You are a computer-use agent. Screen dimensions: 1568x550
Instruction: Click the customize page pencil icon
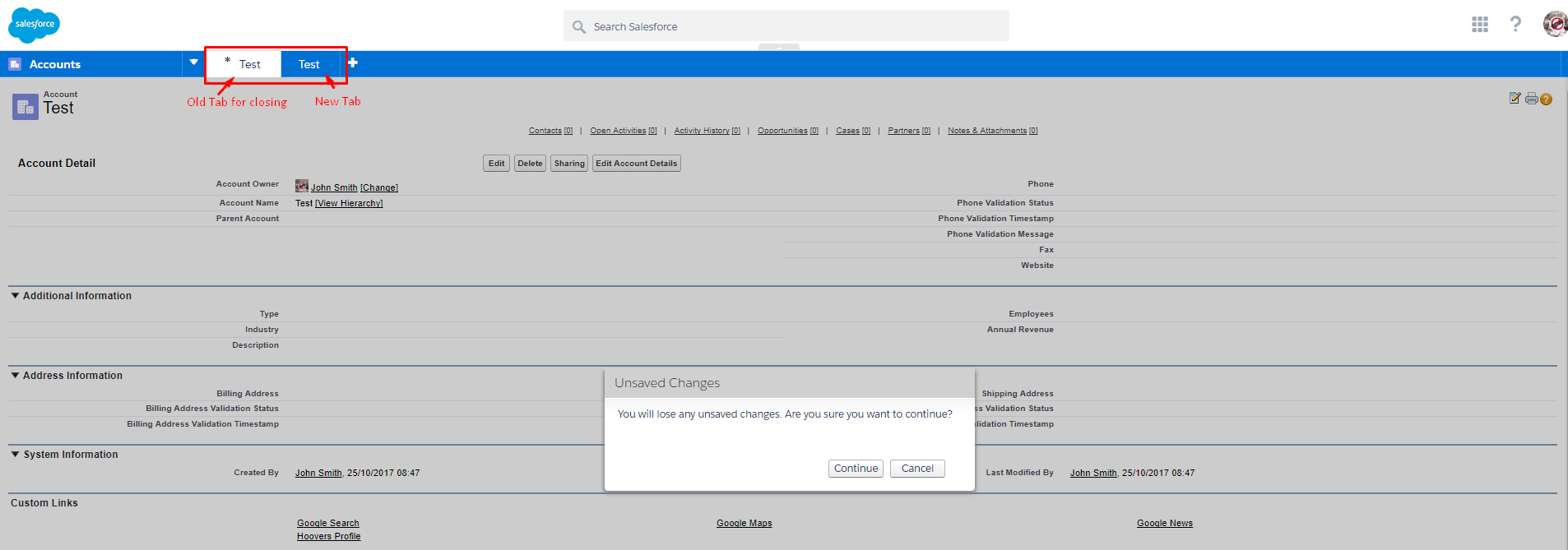pyautogui.click(x=1515, y=98)
